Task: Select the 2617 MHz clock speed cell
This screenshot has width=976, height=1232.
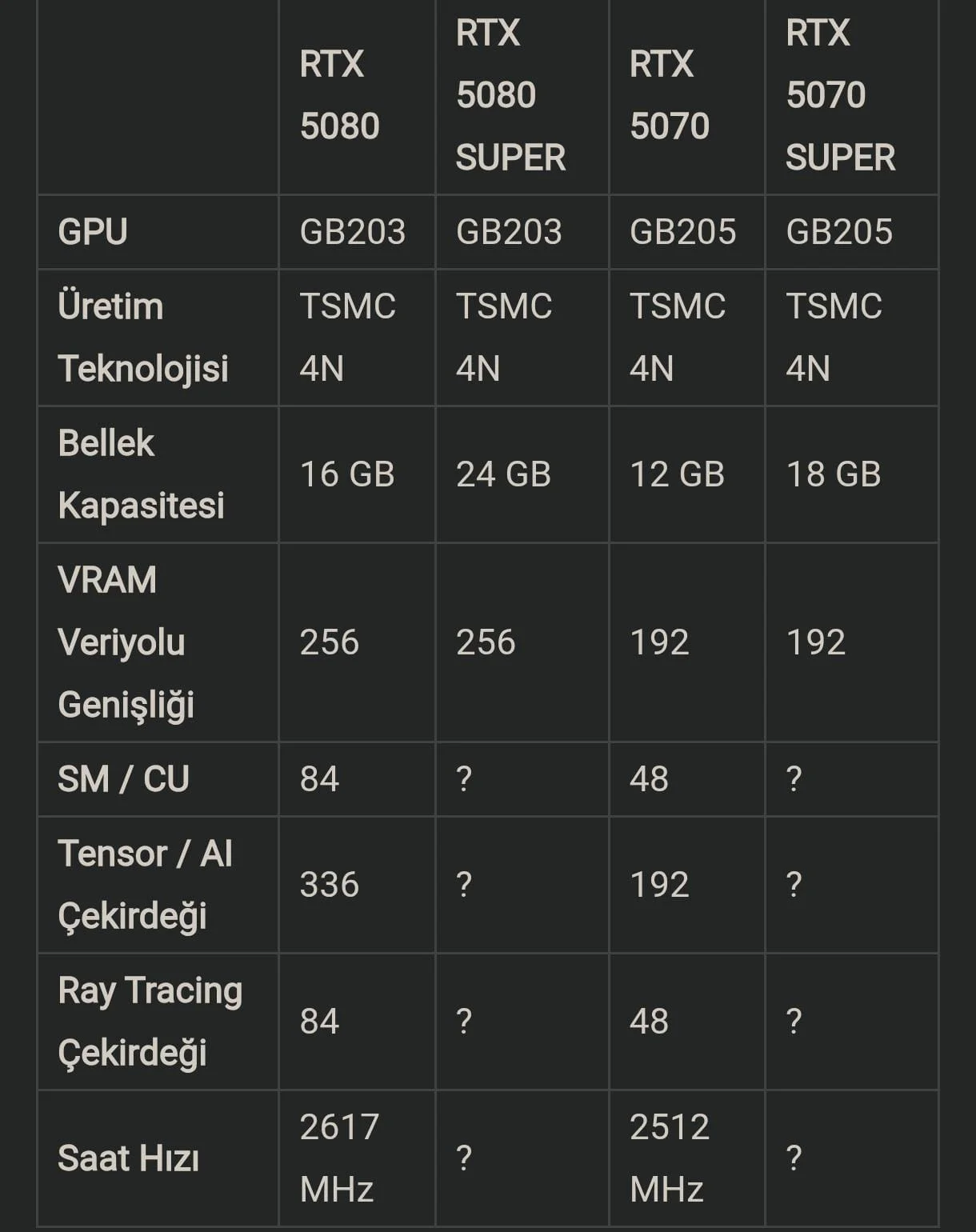Action: 339,1158
